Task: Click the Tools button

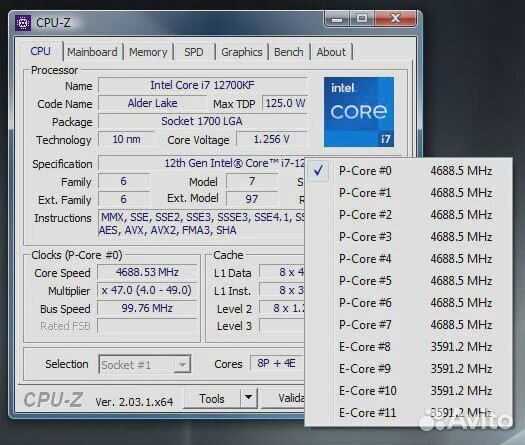Action: coord(212,399)
